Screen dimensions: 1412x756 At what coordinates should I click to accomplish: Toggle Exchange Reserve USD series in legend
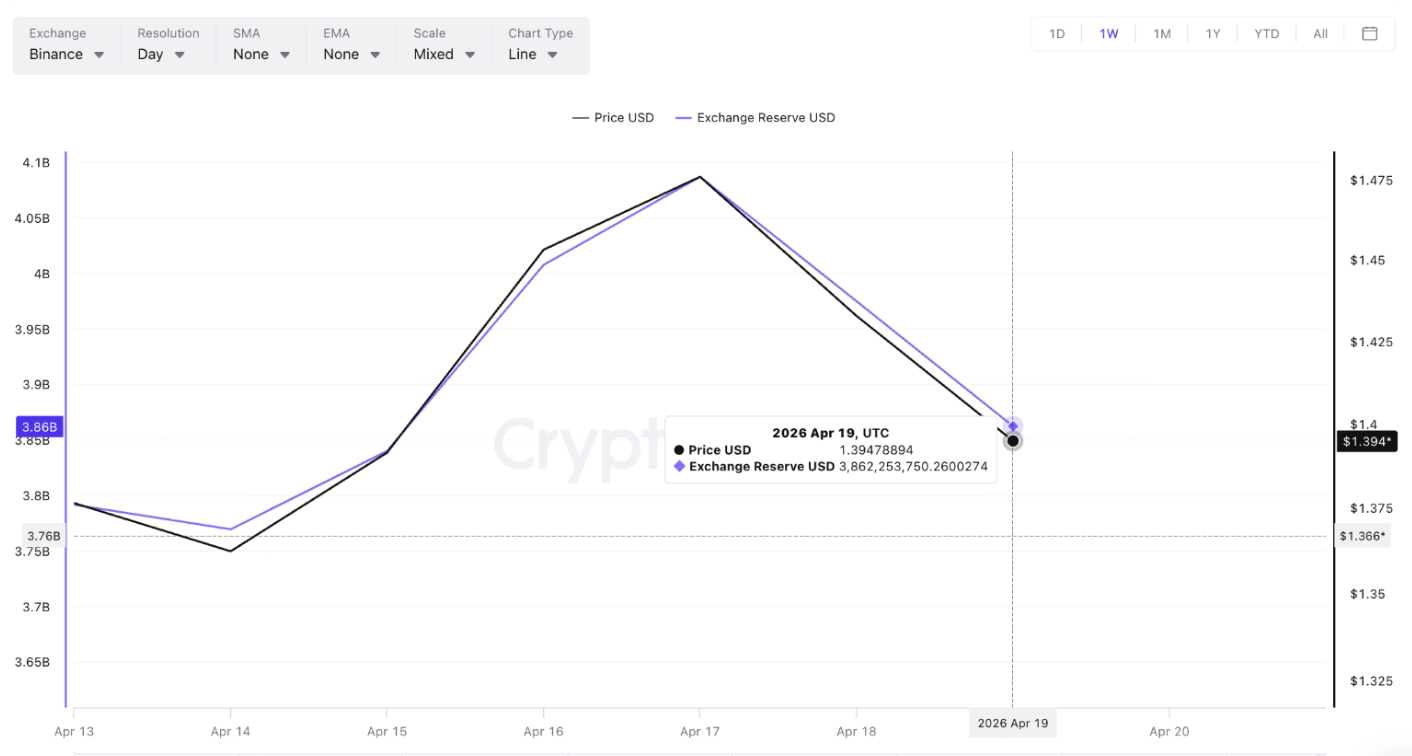755,118
